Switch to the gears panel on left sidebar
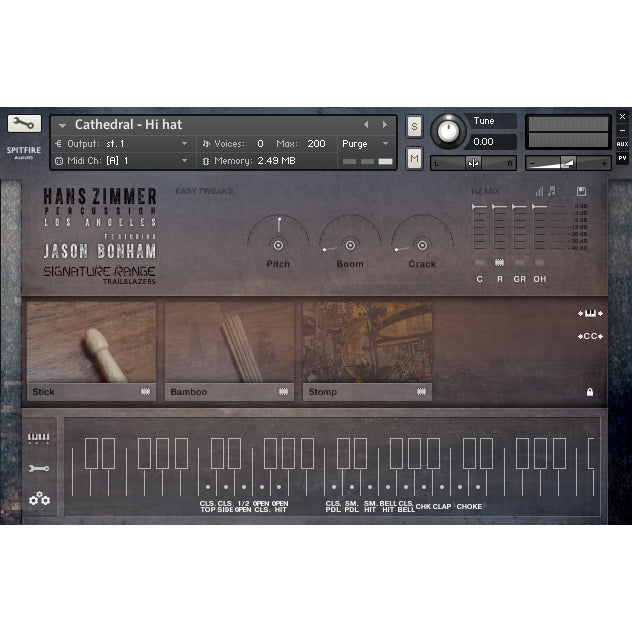 [x=40, y=499]
